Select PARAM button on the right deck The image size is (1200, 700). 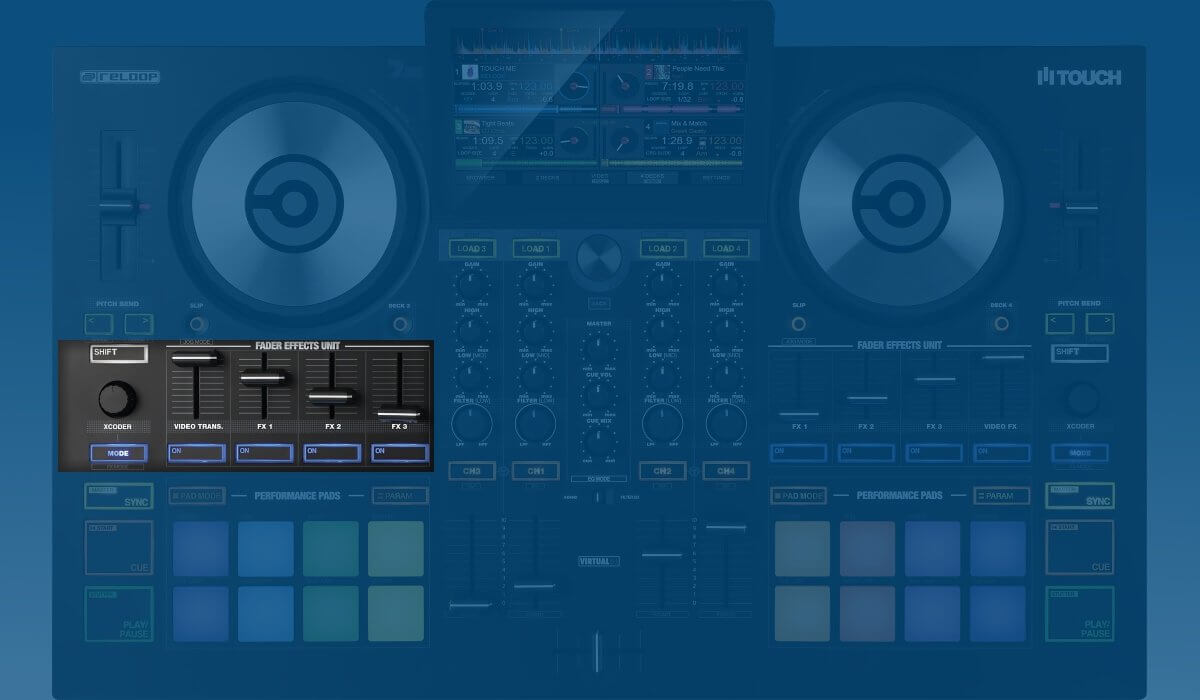pyautogui.click(x=1003, y=495)
